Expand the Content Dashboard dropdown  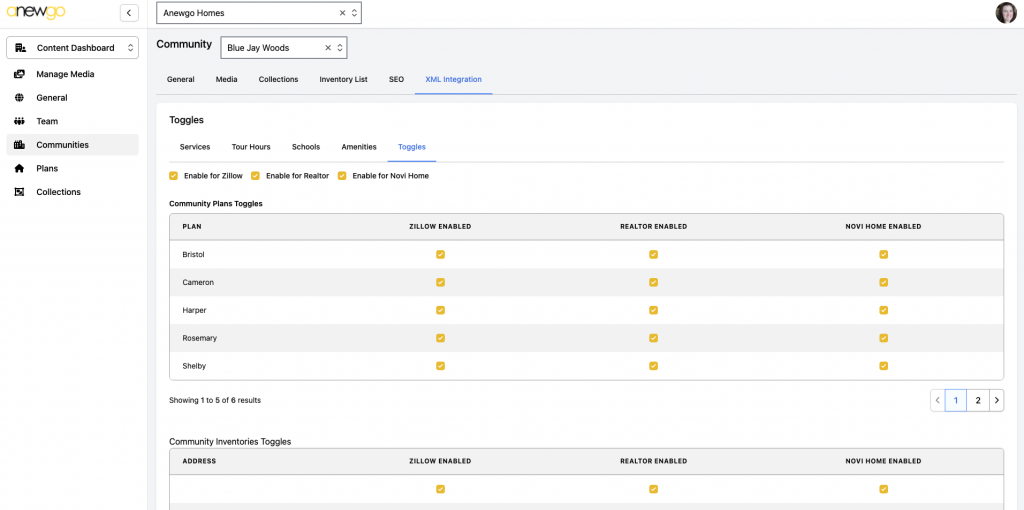pos(72,48)
